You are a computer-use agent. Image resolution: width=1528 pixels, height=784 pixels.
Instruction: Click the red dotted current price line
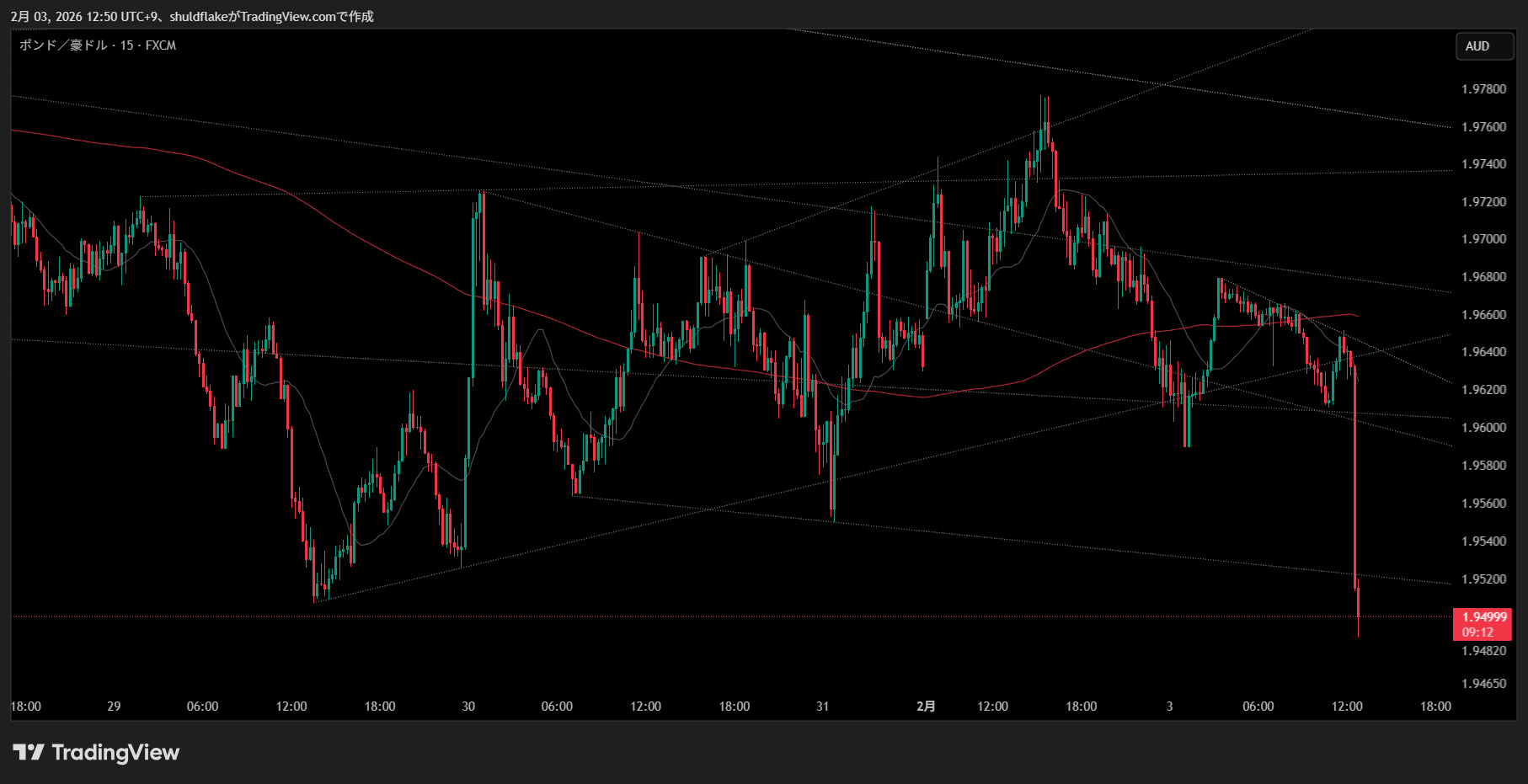(674, 617)
